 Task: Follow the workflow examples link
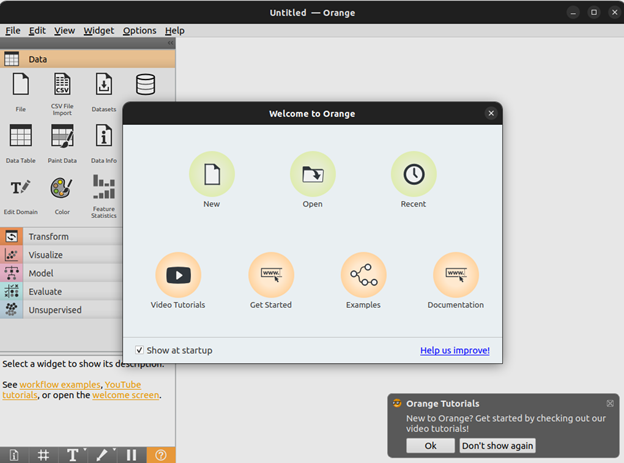[60, 385]
